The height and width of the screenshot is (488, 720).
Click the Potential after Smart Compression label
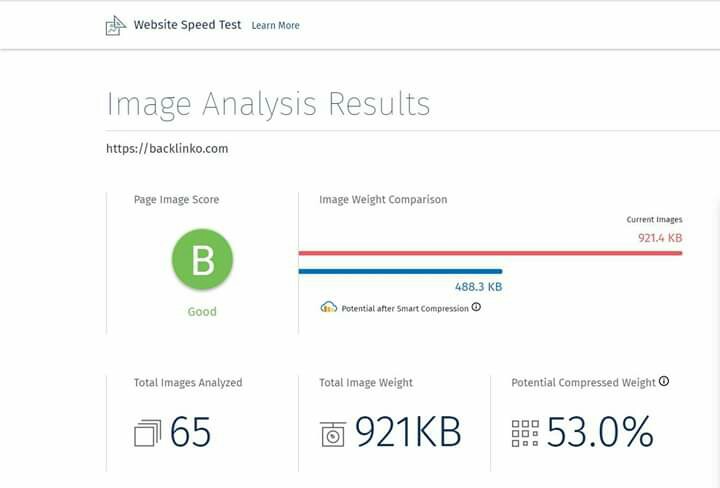click(405, 309)
